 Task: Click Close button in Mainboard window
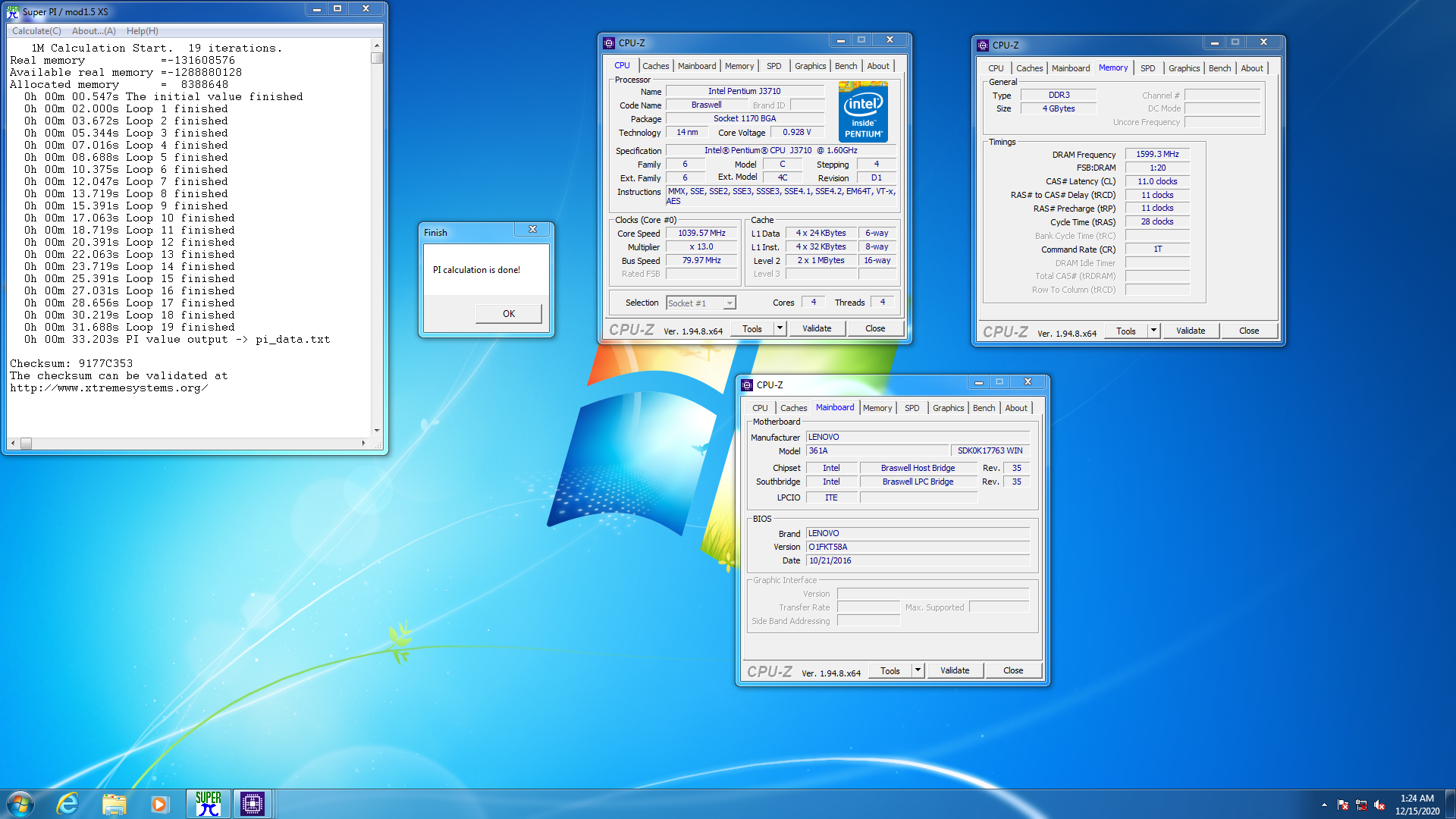pos(1013,671)
